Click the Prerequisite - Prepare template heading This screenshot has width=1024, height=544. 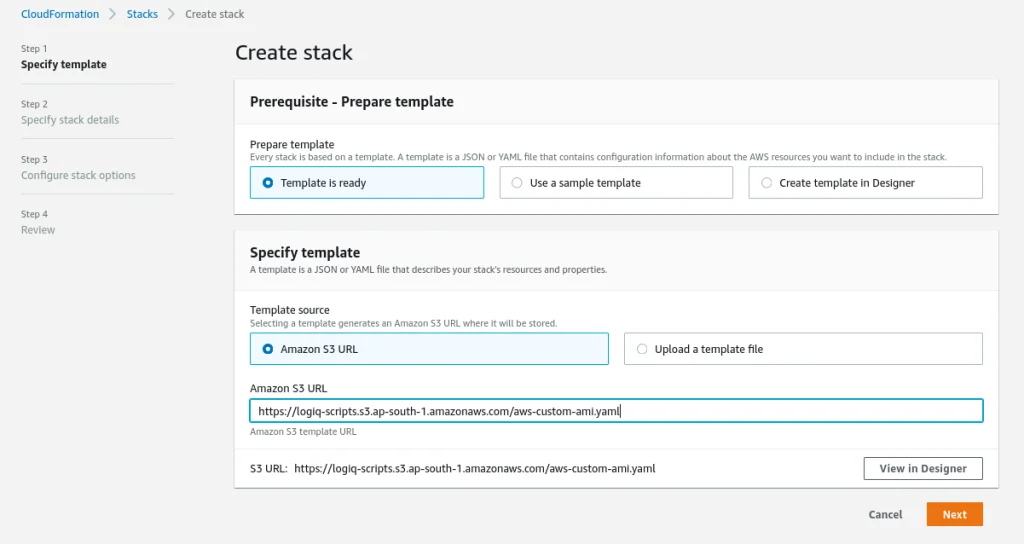(351, 102)
